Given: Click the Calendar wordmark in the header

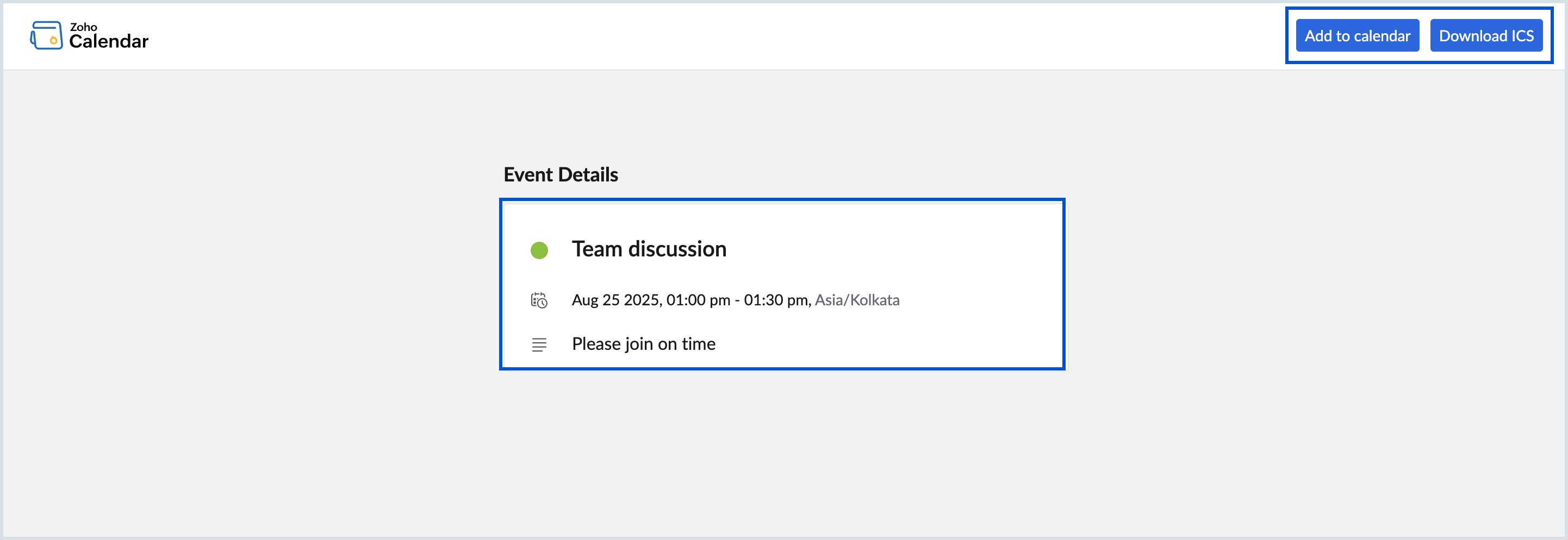Looking at the screenshot, I should (x=108, y=41).
